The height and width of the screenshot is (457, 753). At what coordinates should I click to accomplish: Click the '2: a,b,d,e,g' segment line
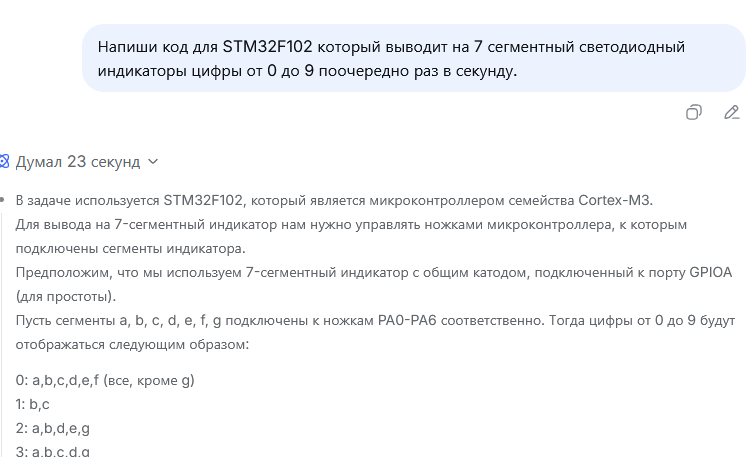point(52,428)
